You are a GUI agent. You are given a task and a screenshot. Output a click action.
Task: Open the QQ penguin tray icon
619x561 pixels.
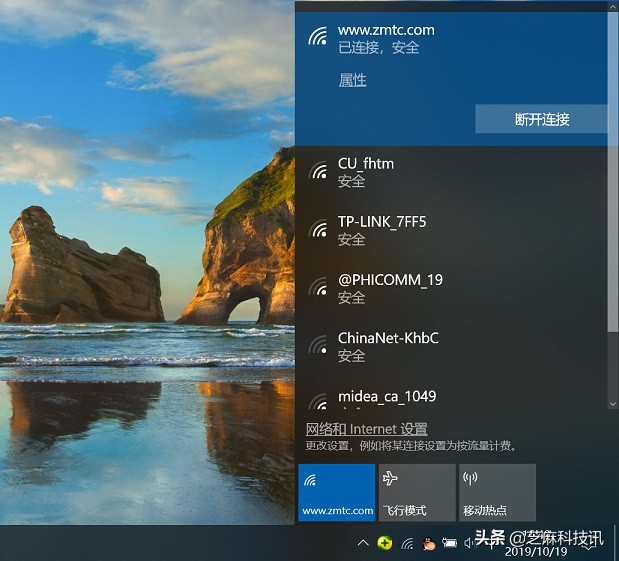click(x=429, y=544)
